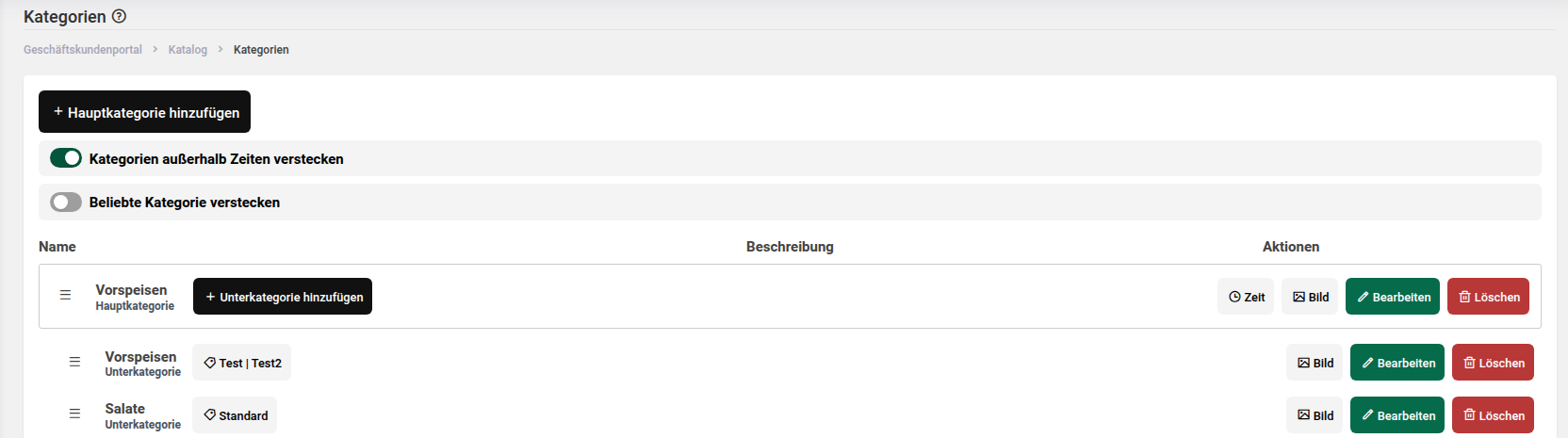Add a new Hauptkategorie
The width and height of the screenshot is (1568, 438).
(144, 112)
